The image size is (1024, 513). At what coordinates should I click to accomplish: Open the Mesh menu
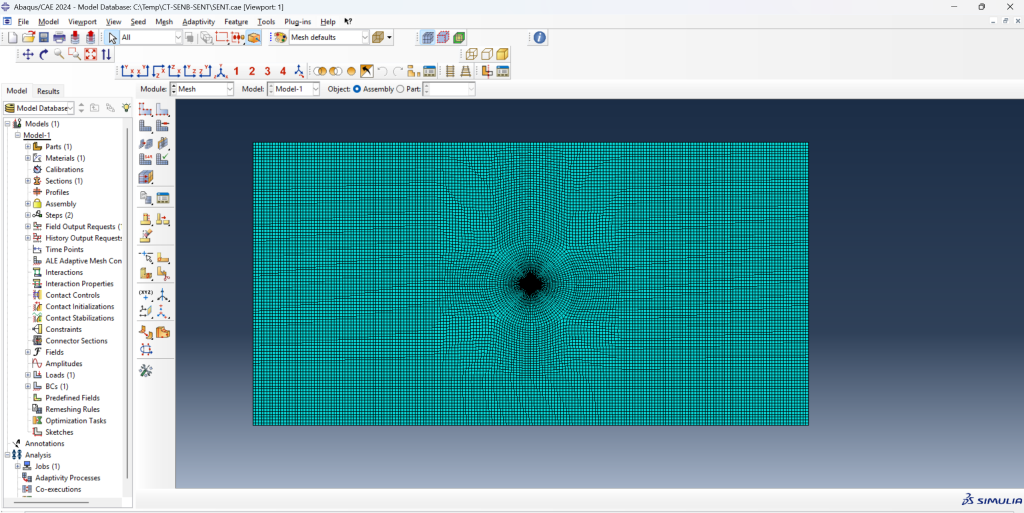[164, 21]
